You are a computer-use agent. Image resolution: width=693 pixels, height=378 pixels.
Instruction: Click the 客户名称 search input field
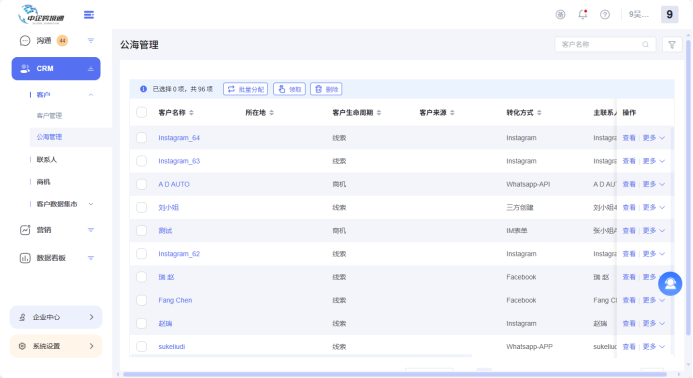pos(605,45)
